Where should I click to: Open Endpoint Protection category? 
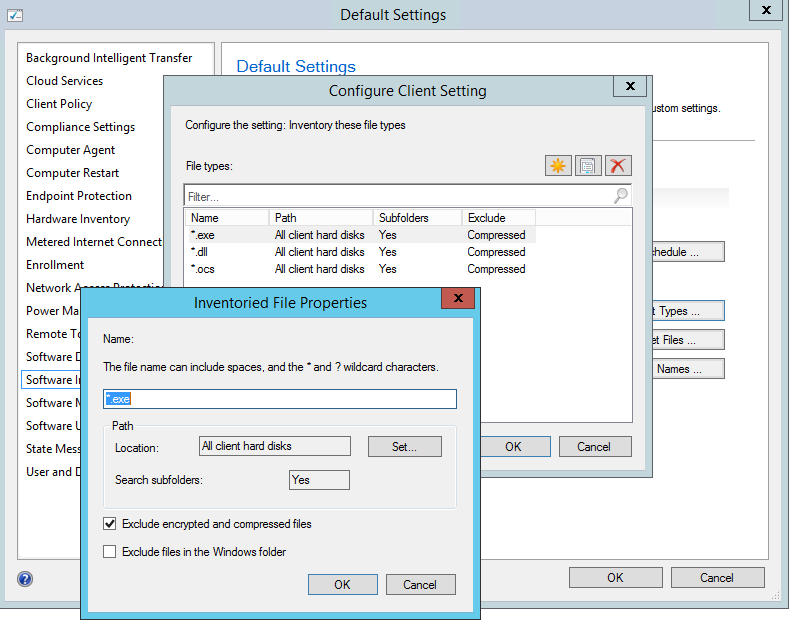(x=79, y=196)
